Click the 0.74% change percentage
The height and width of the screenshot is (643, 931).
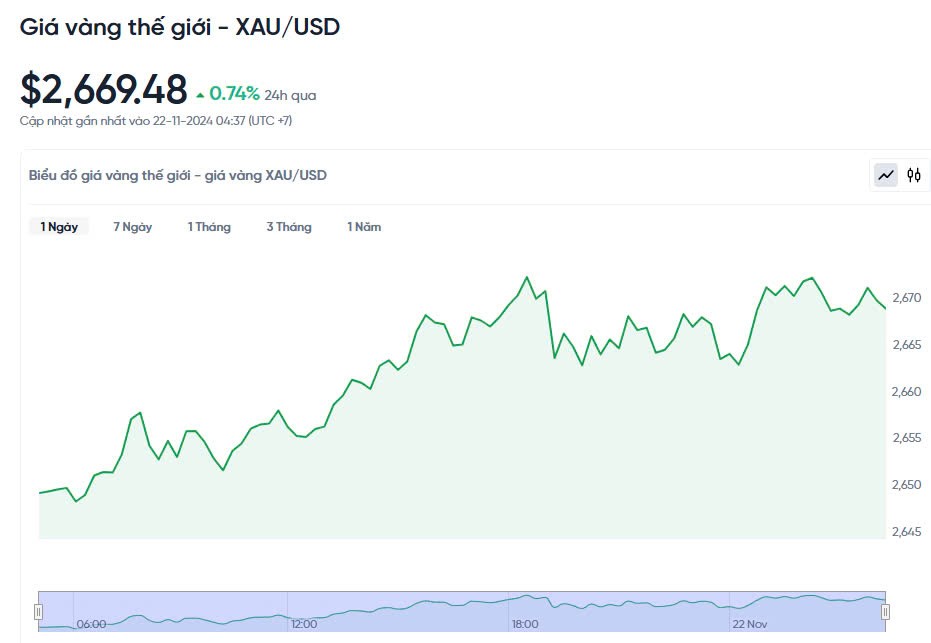234,94
